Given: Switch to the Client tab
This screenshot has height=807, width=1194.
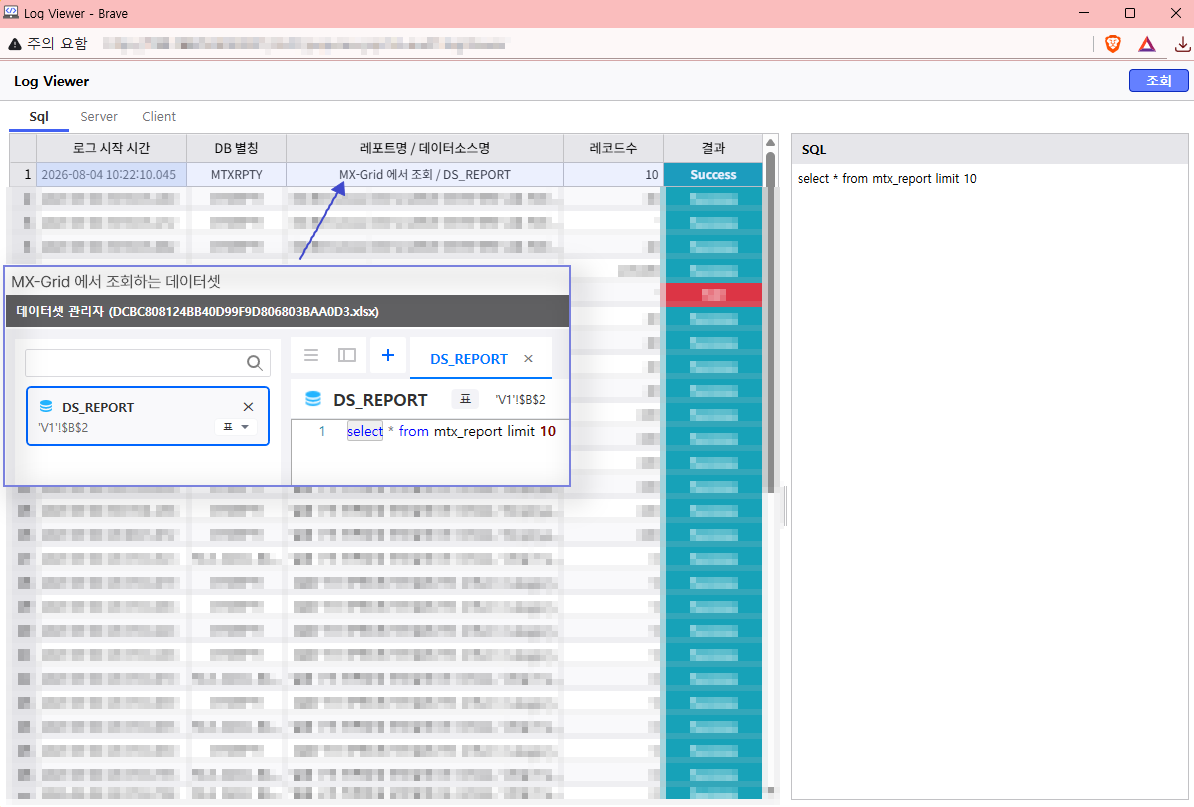Looking at the screenshot, I should [x=158, y=116].
